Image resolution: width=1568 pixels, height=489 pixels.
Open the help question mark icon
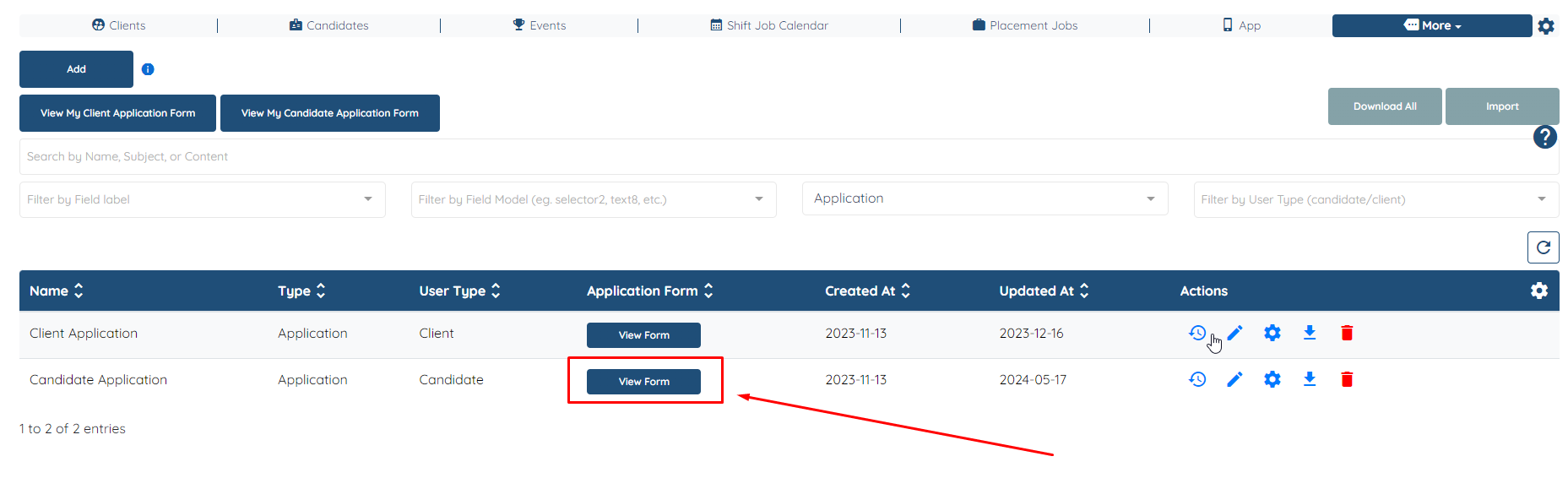(1545, 137)
